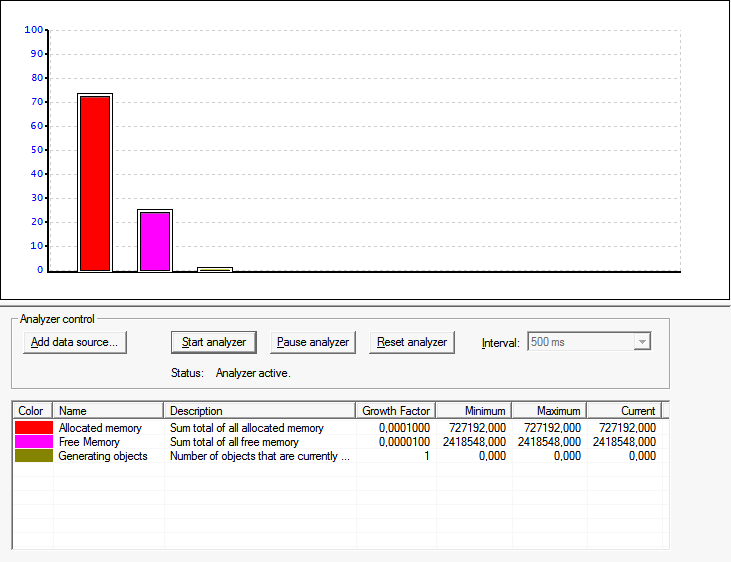Pause the analyzer

coord(313,342)
